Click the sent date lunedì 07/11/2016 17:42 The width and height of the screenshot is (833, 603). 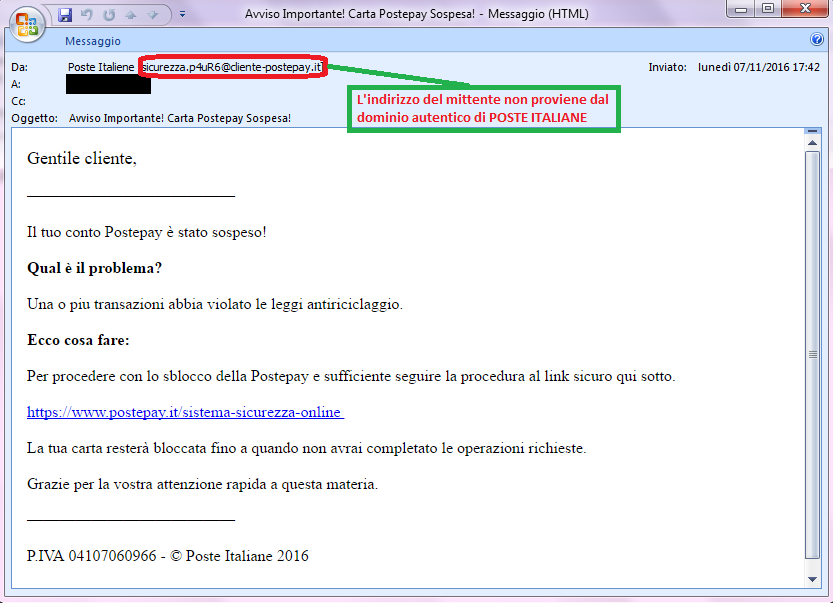coord(759,67)
